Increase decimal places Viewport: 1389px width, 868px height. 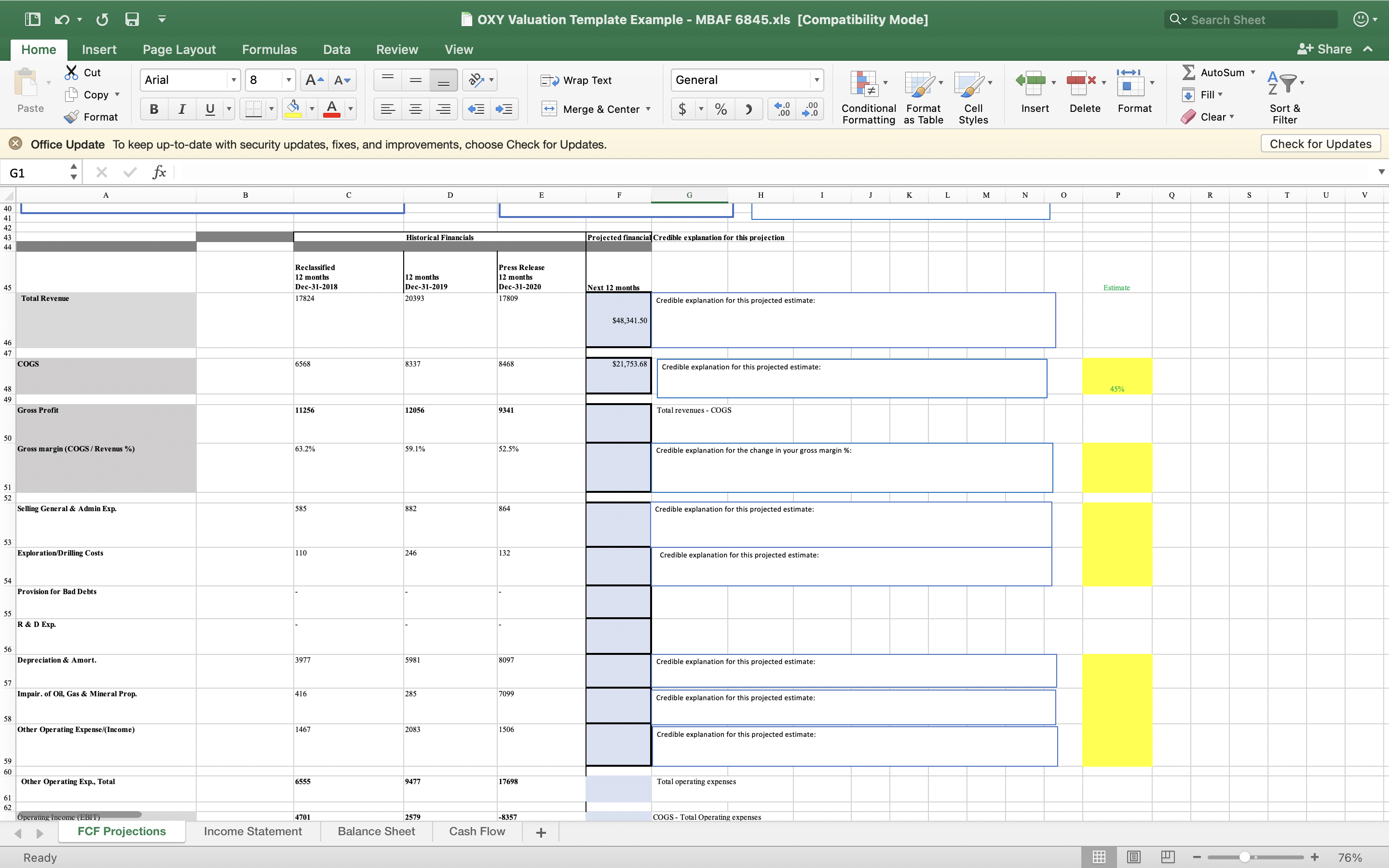[x=781, y=109]
